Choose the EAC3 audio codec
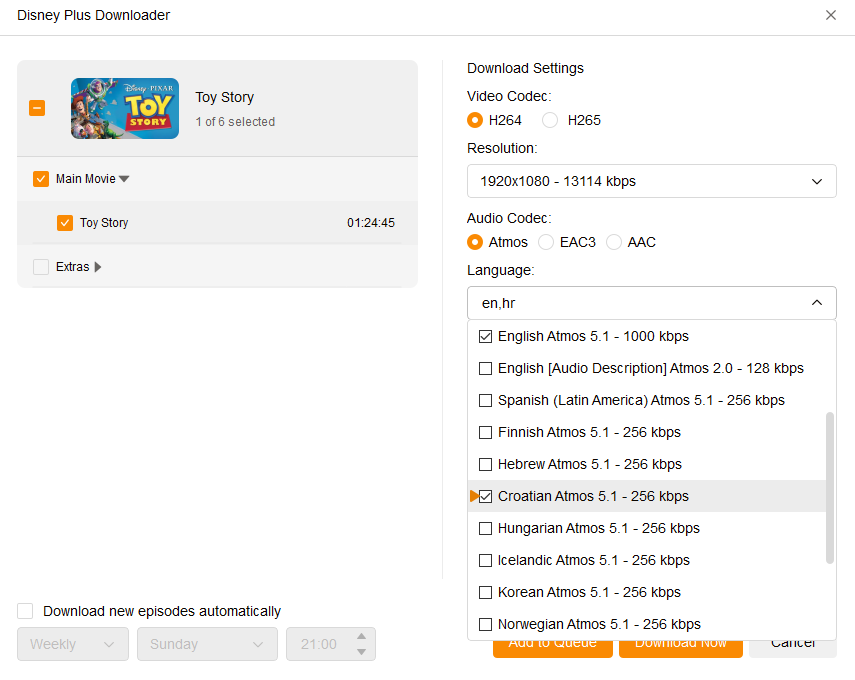 point(546,242)
